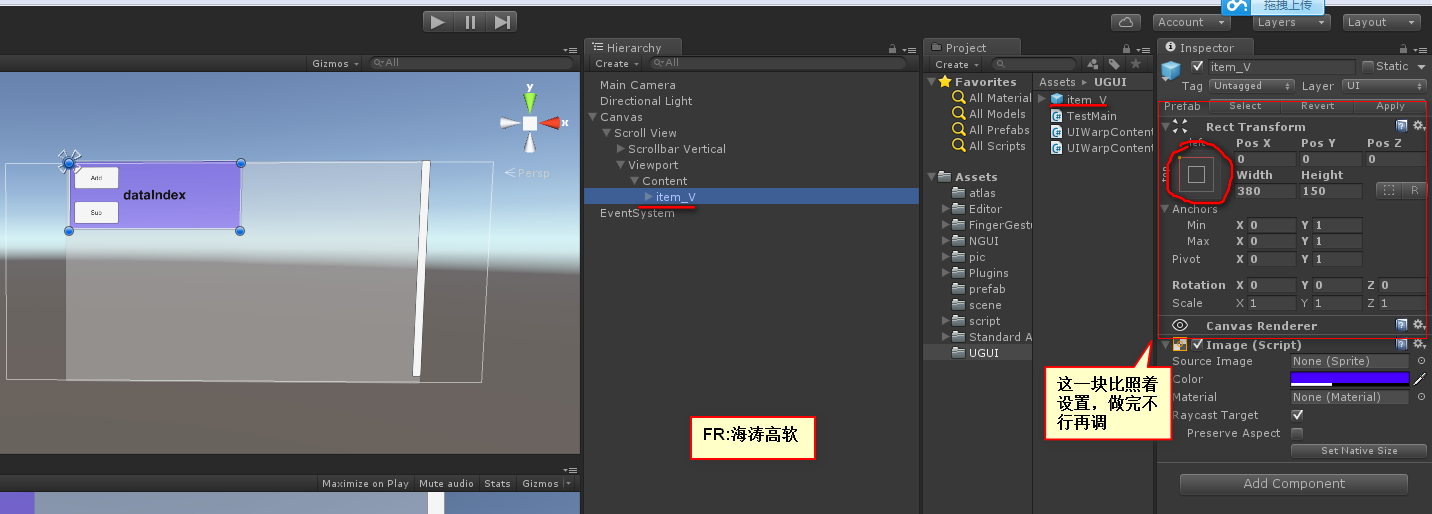Advance one frame with the Step button
The width and height of the screenshot is (1432, 514).
coord(501,21)
